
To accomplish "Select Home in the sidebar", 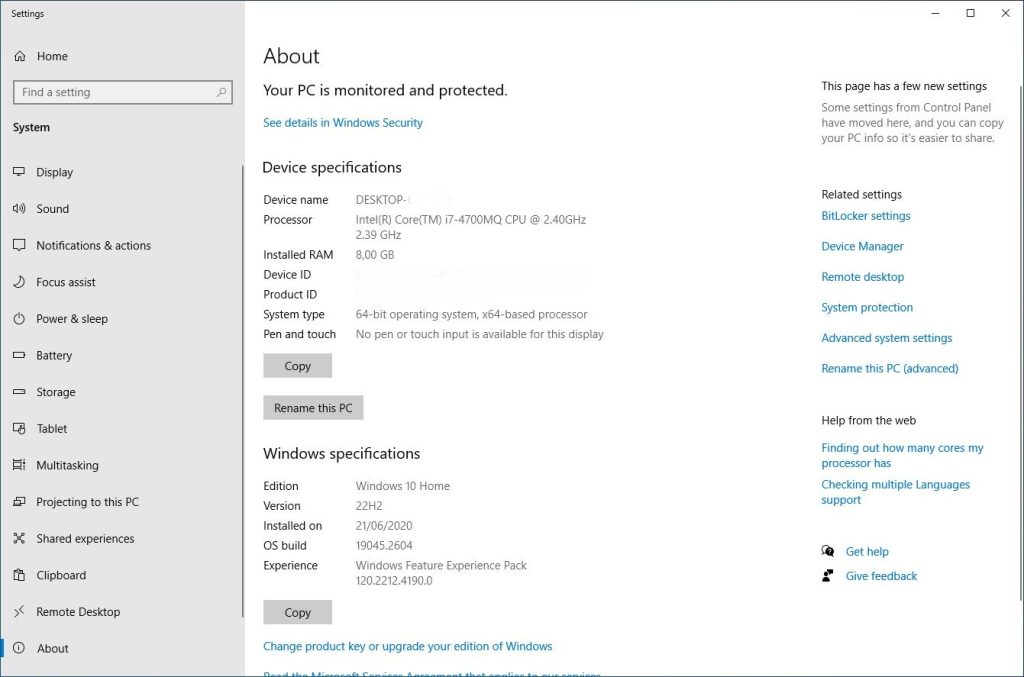I will click(x=121, y=56).
